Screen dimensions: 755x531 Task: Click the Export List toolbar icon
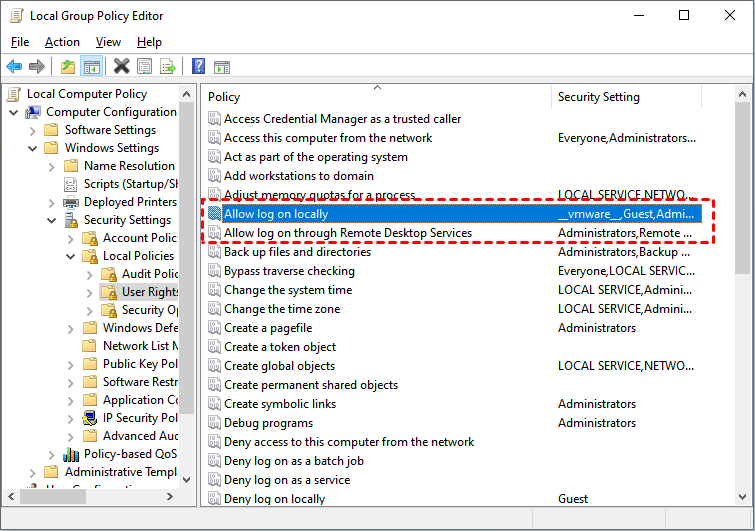click(x=168, y=66)
